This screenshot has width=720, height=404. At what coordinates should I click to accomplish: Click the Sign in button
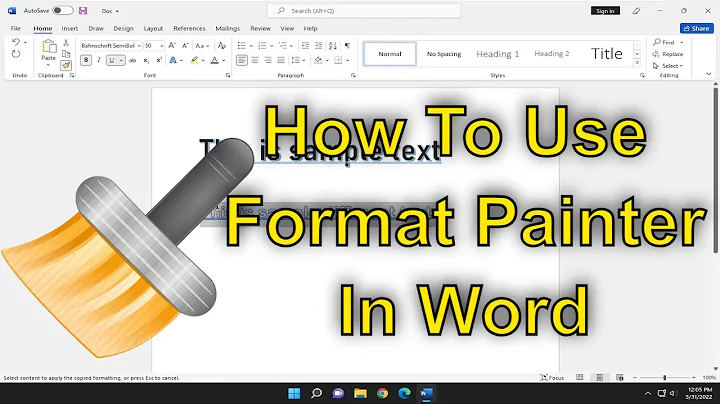click(x=605, y=11)
